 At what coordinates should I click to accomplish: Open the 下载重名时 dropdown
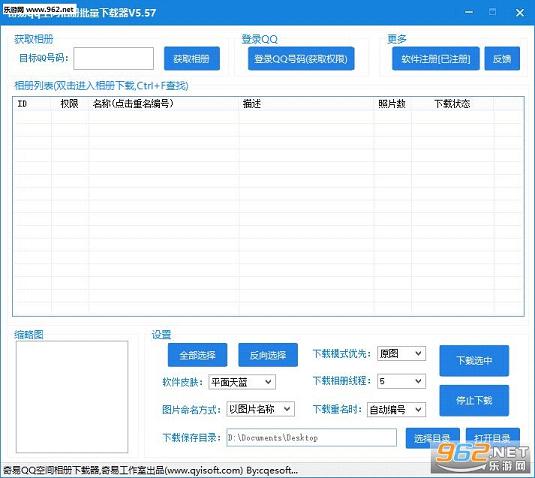pos(396,409)
